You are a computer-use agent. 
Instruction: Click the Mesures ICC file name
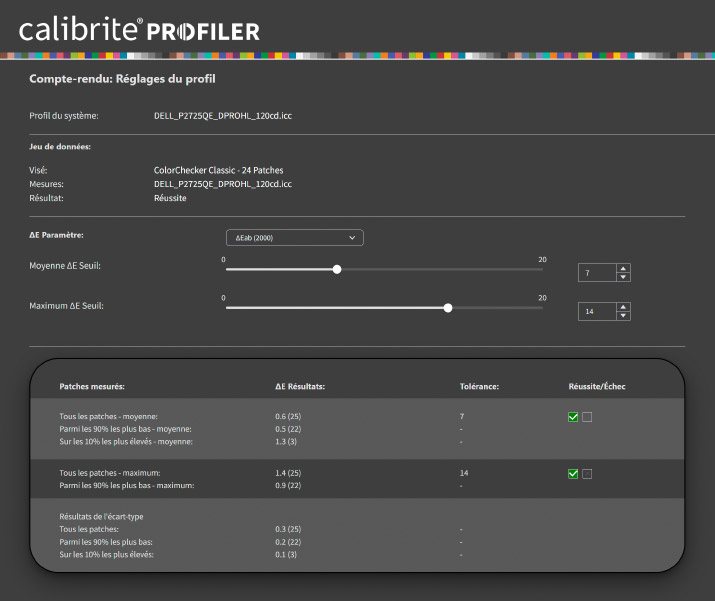coord(223,184)
